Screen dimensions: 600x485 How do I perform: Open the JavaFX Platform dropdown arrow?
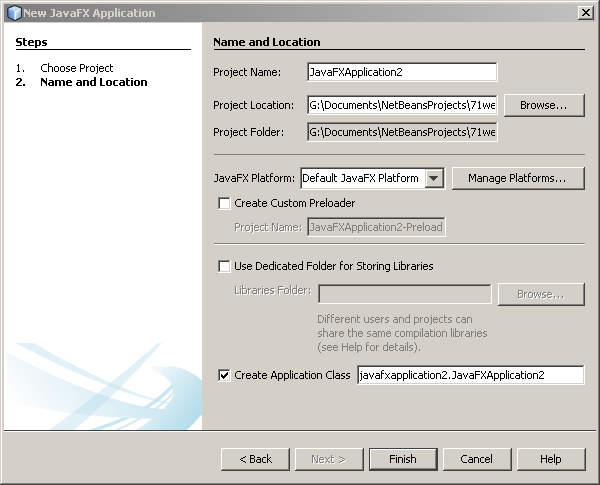point(434,178)
